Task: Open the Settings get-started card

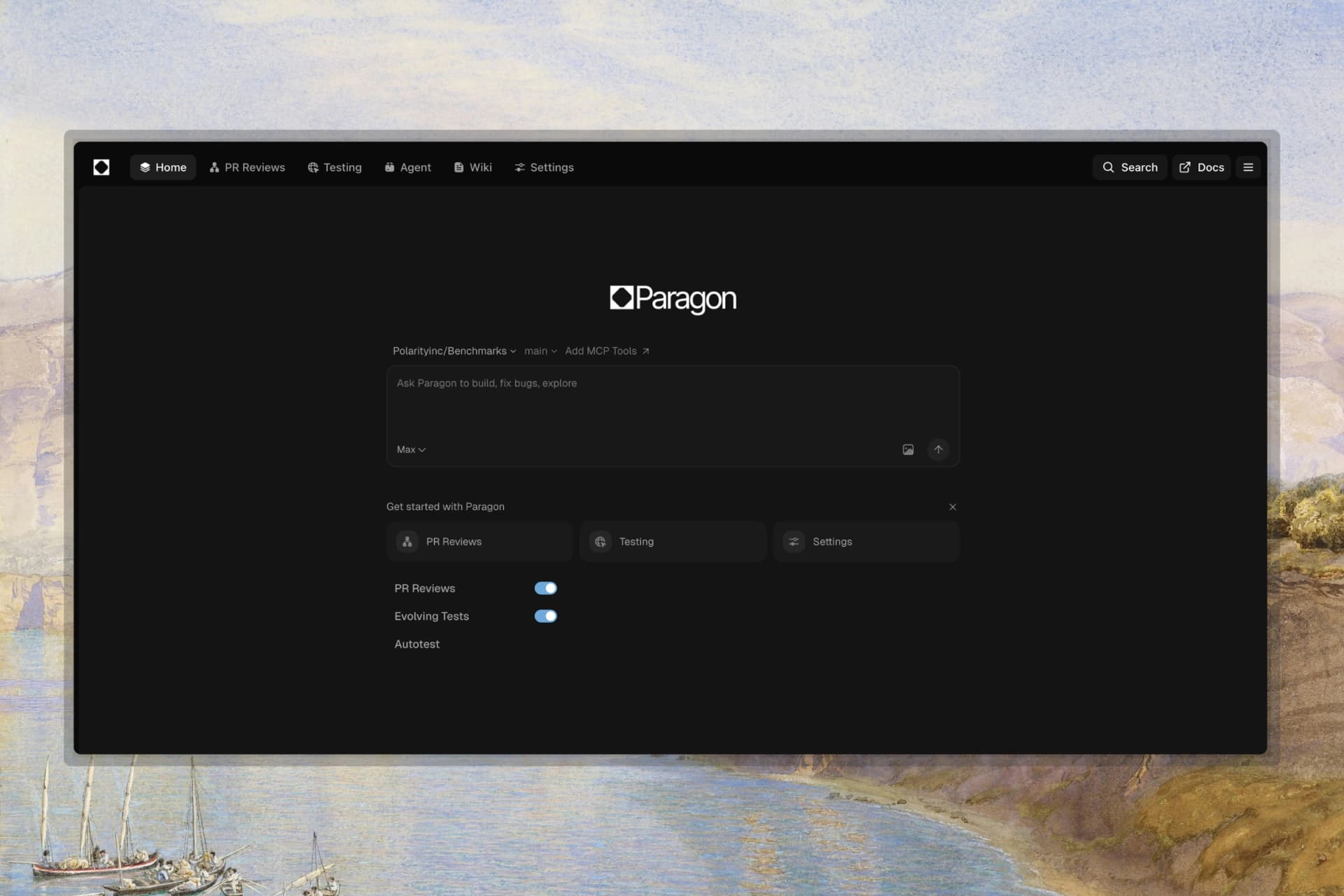Action: [x=866, y=542]
